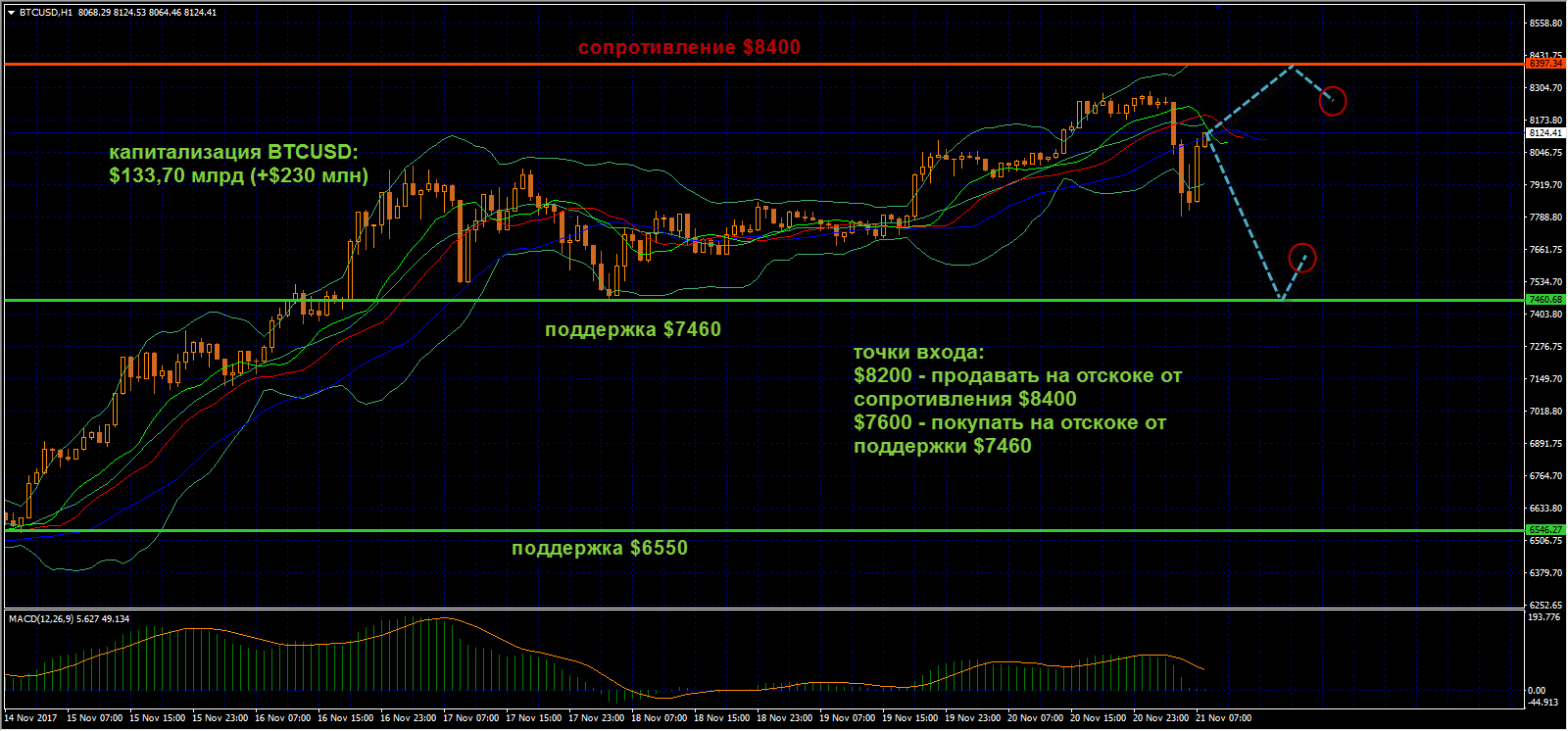Click the 6764.70 price axis label

(x=1545, y=475)
